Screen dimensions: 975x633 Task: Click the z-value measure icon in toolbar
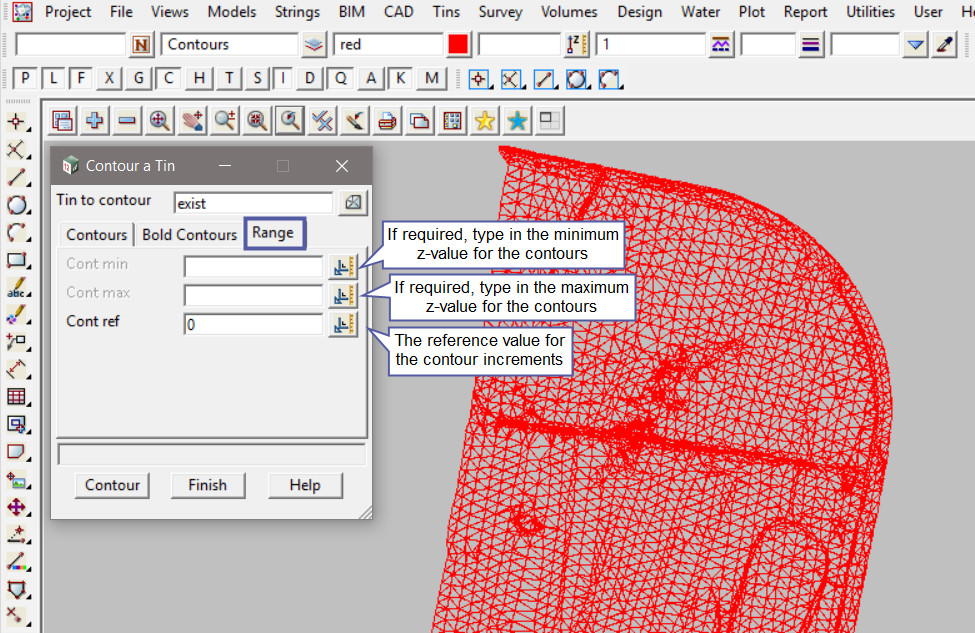[577, 45]
